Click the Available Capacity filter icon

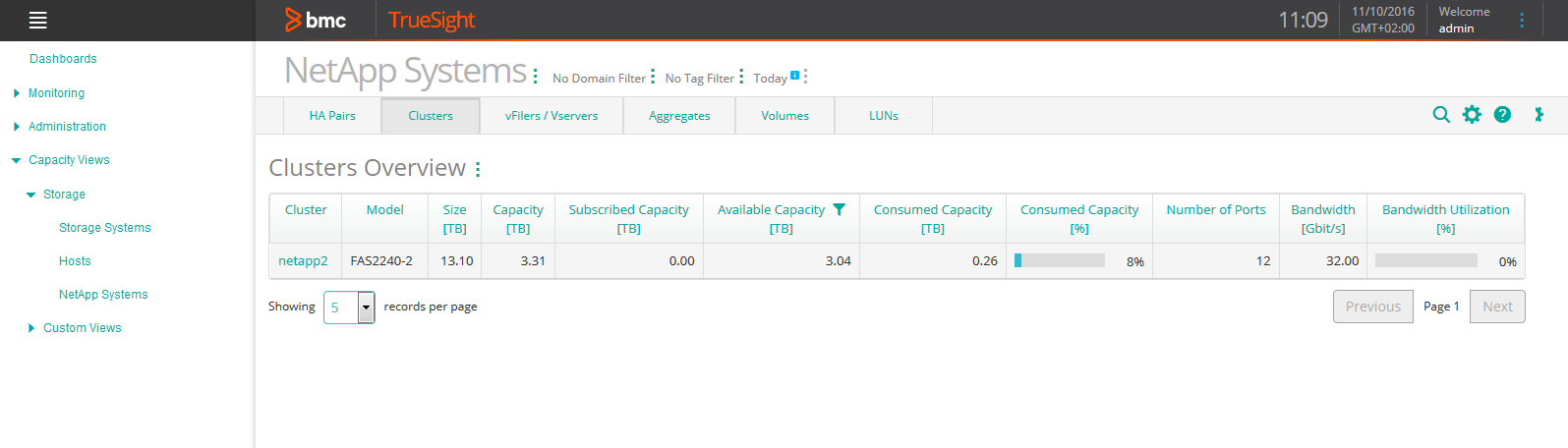839,209
